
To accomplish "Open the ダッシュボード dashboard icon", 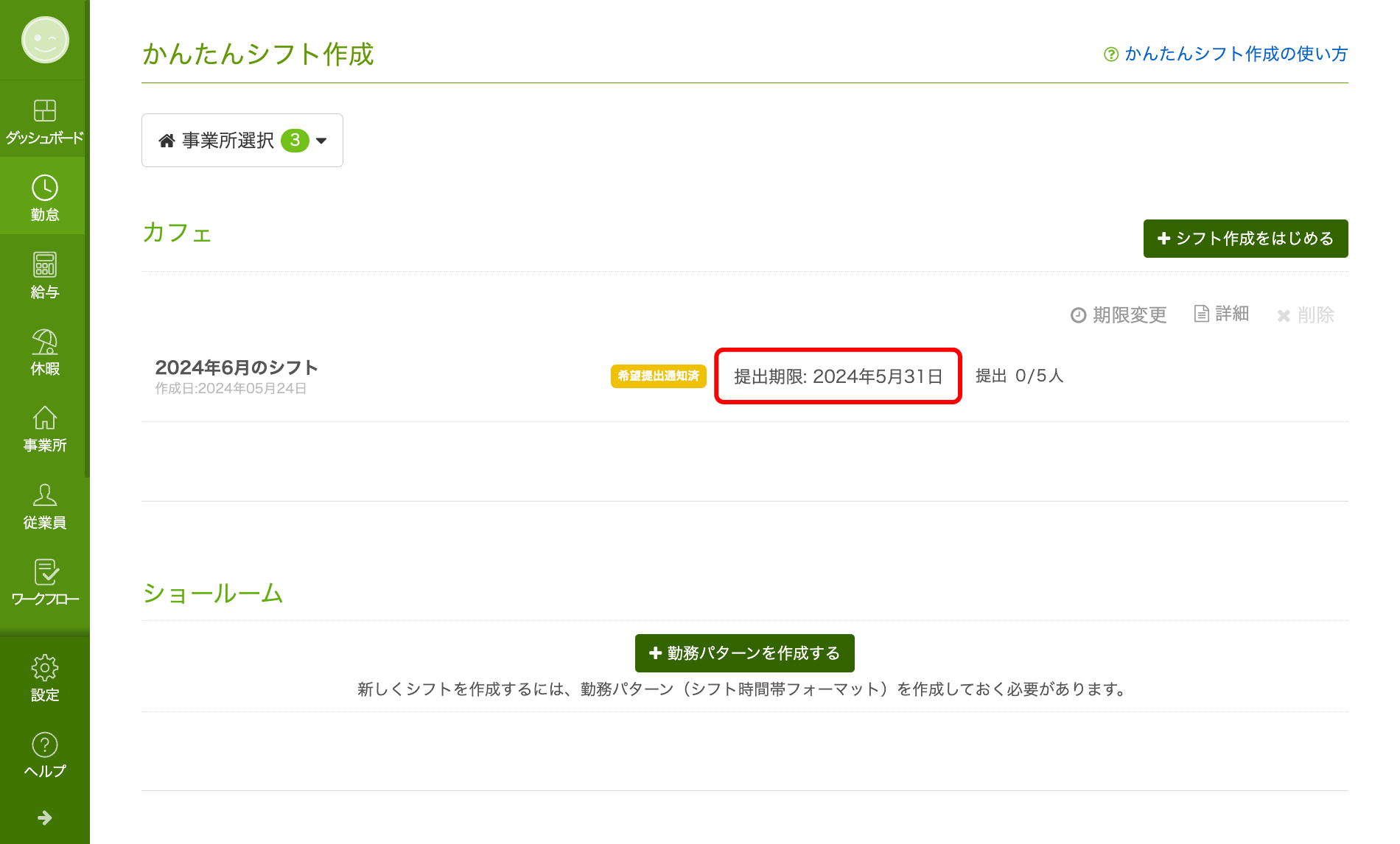I will (x=45, y=112).
